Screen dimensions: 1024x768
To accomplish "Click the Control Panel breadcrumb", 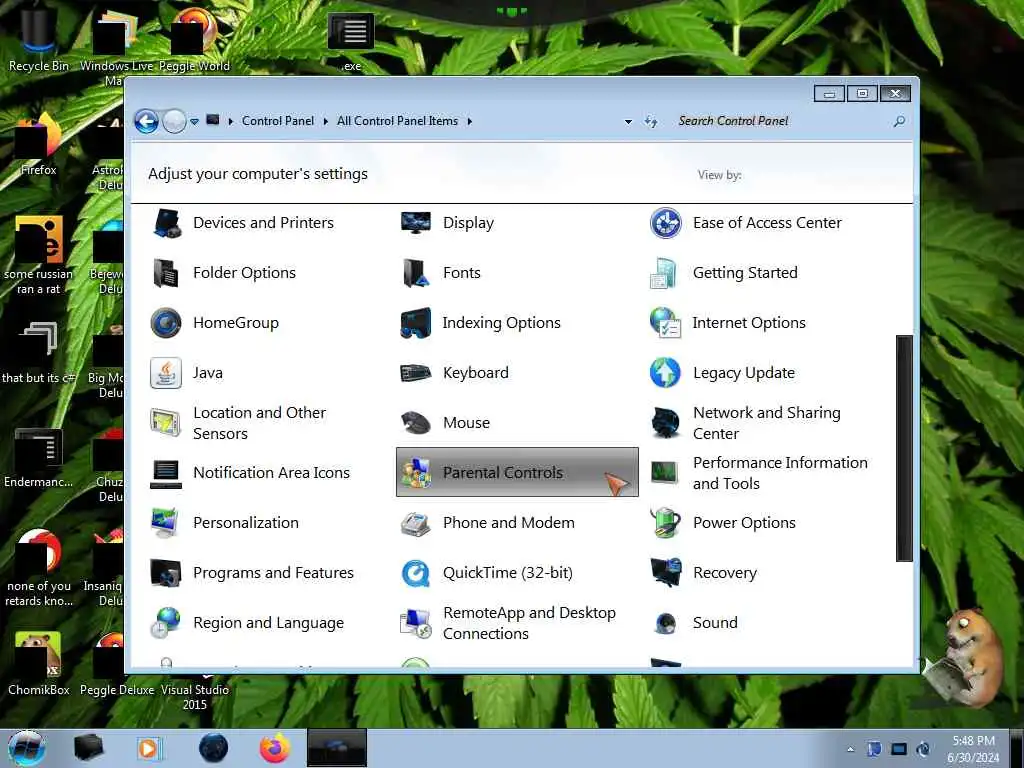I will pyautogui.click(x=278, y=121).
